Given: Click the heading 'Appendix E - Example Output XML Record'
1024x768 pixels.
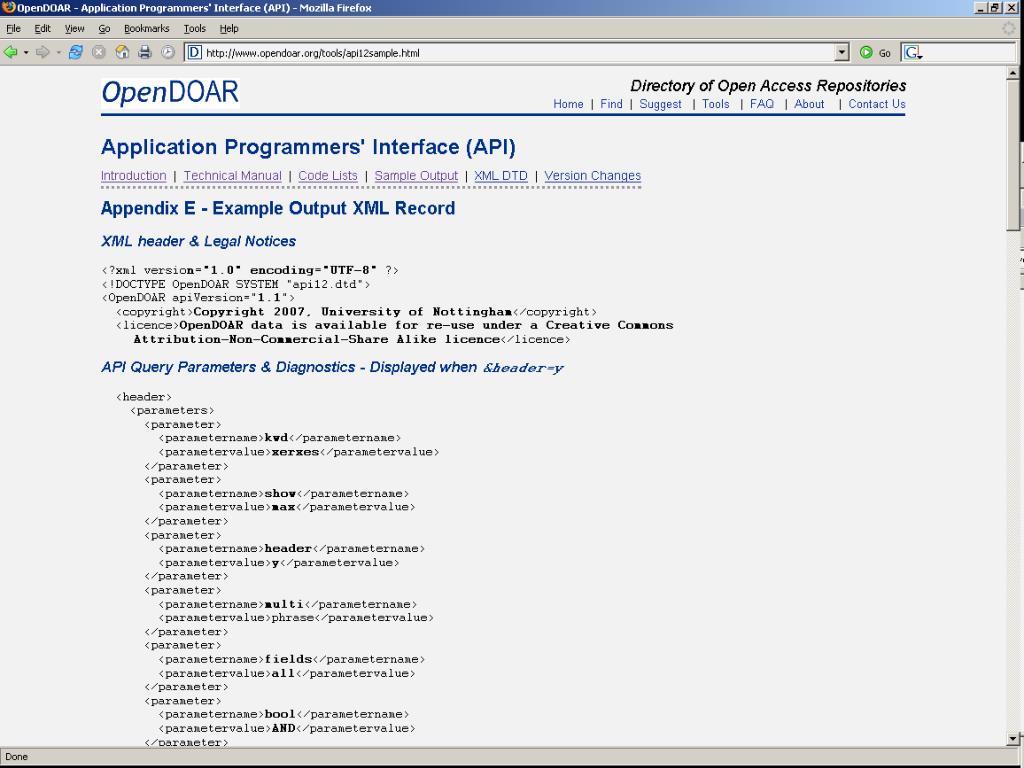Looking at the screenshot, I should pos(278,208).
